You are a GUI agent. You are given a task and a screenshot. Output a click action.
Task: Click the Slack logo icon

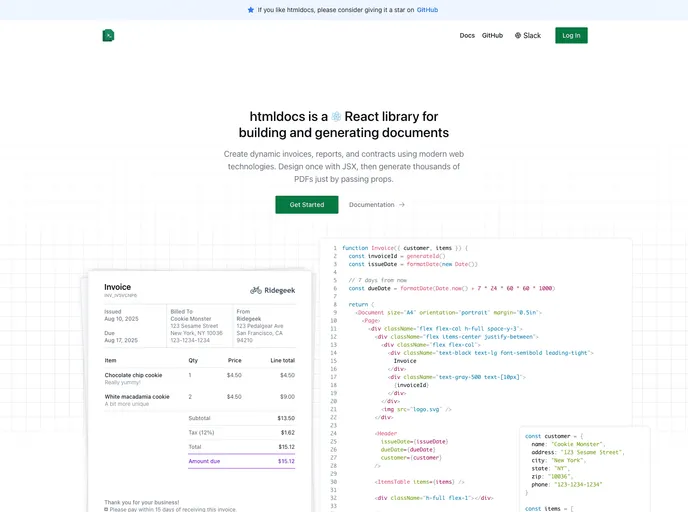coord(518,36)
